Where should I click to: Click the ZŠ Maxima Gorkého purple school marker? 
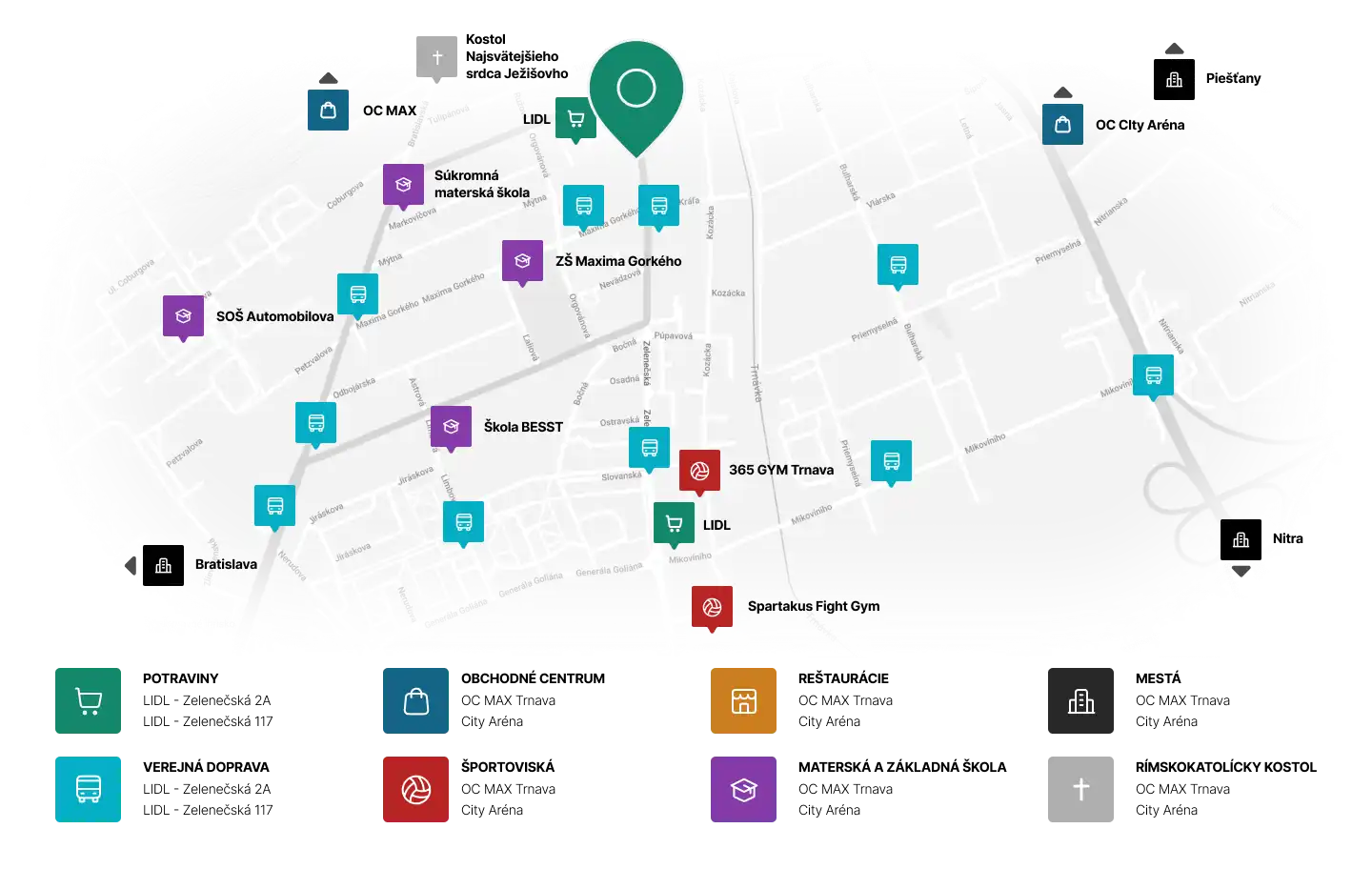tap(522, 261)
